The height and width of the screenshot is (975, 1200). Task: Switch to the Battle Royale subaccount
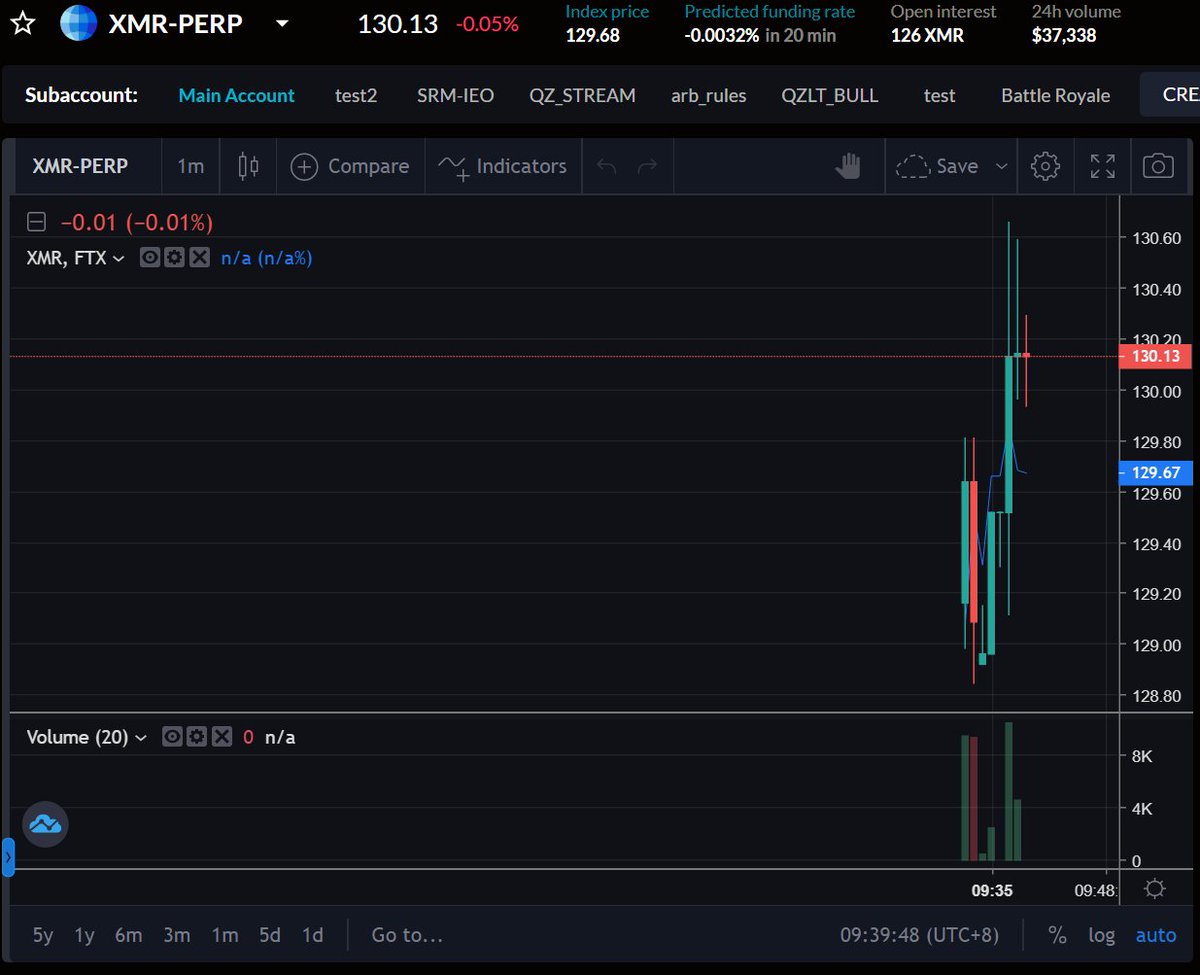[1055, 95]
